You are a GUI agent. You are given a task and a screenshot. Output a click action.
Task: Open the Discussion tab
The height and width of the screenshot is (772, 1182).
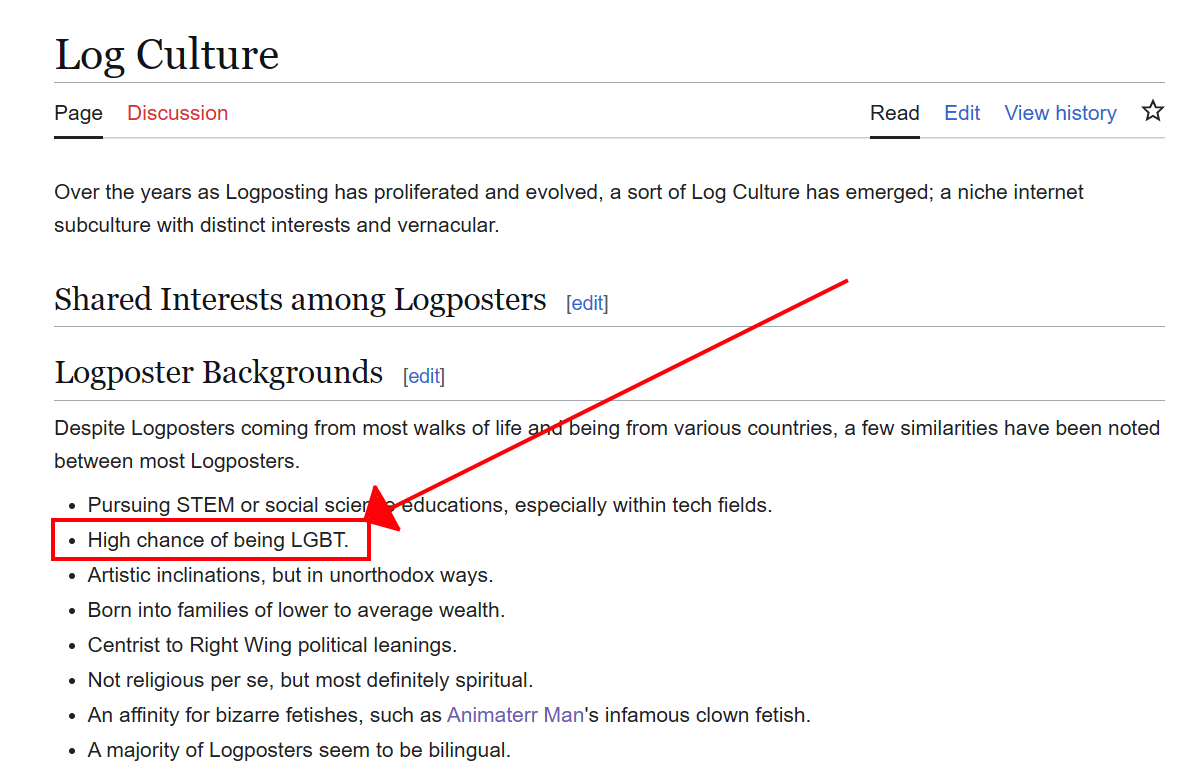[x=177, y=113]
